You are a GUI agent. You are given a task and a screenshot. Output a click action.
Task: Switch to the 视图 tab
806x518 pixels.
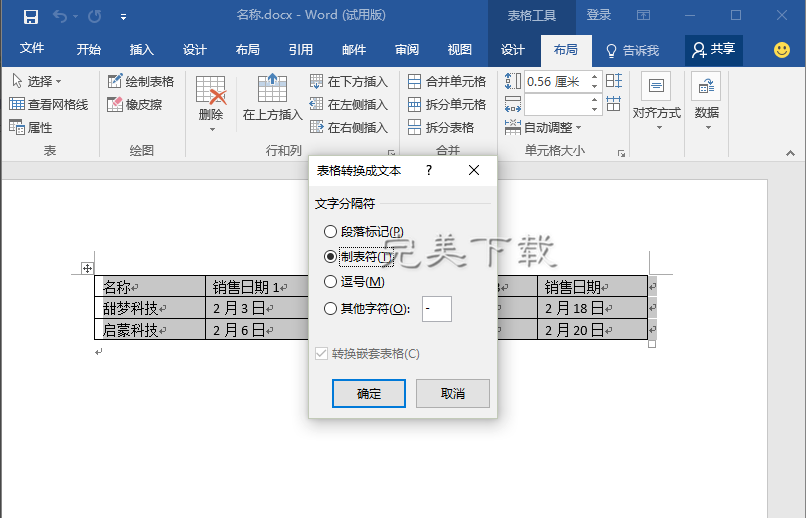coord(460,49)
